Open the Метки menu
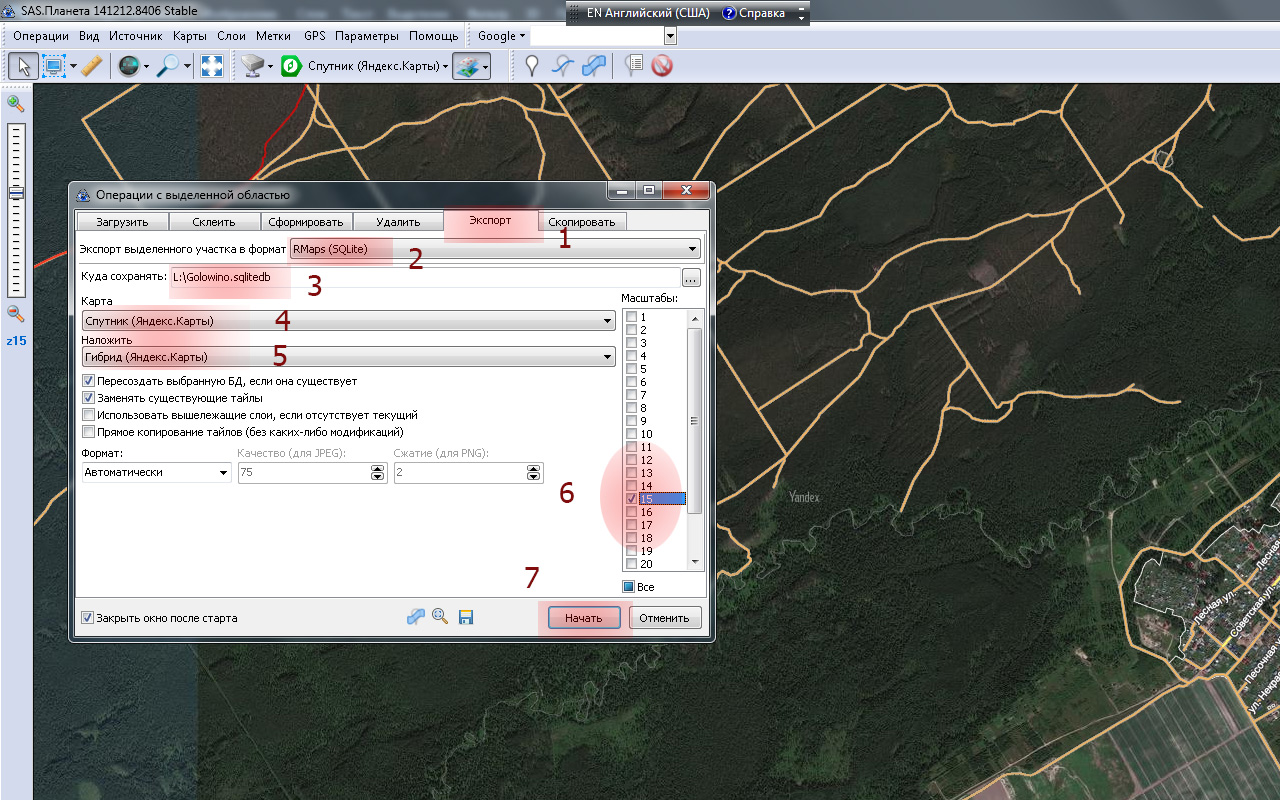 click(273, 36)
